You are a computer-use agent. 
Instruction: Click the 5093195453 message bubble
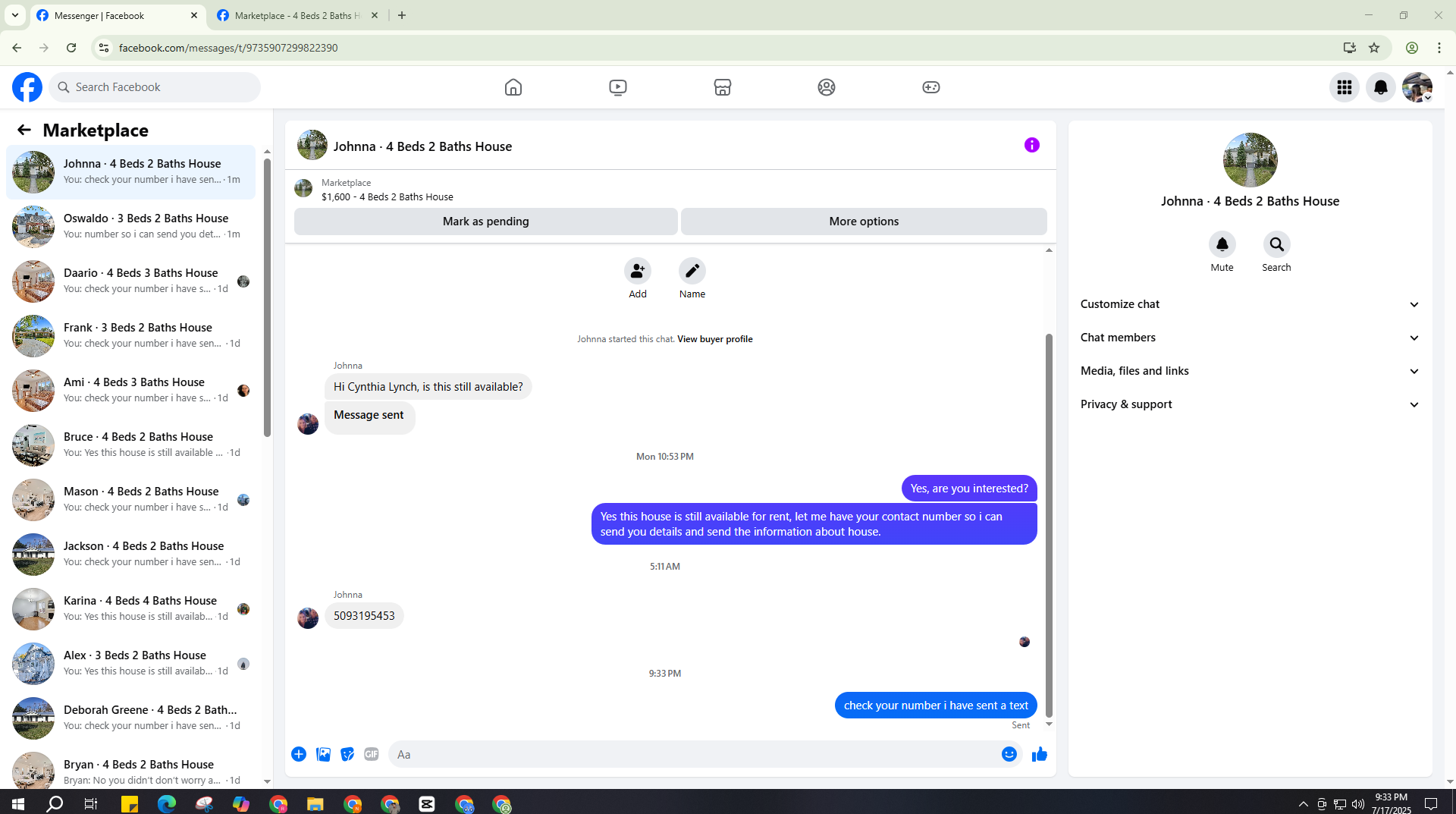point(364,616)
